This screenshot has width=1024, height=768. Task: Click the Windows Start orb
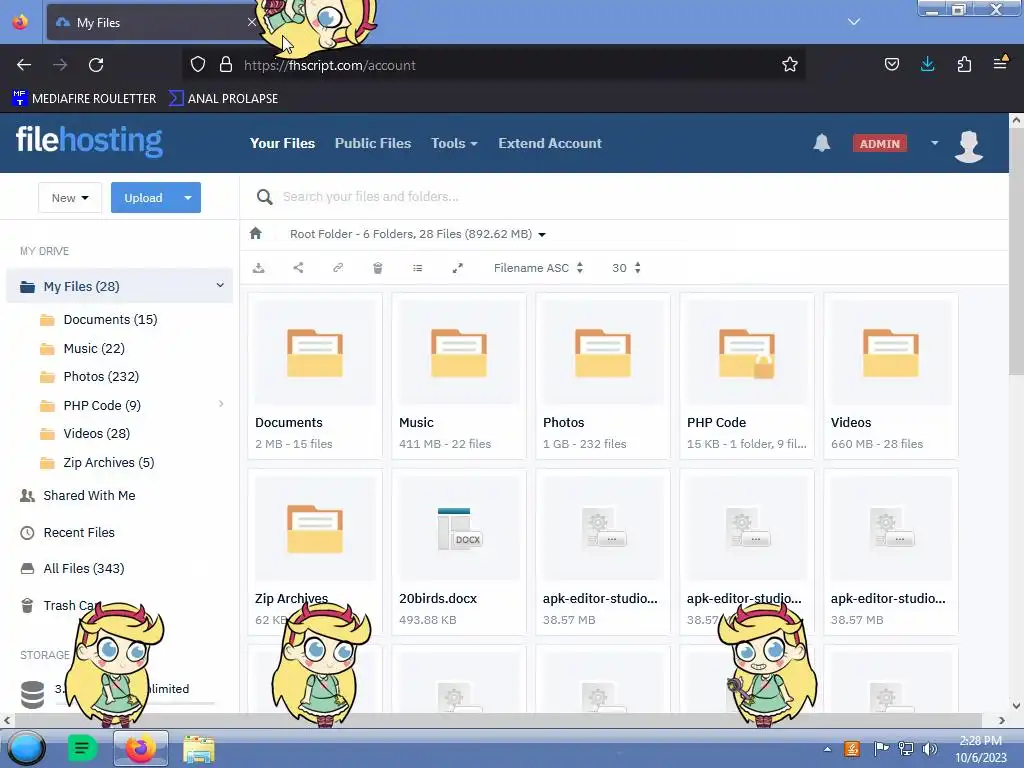[26, 748]
